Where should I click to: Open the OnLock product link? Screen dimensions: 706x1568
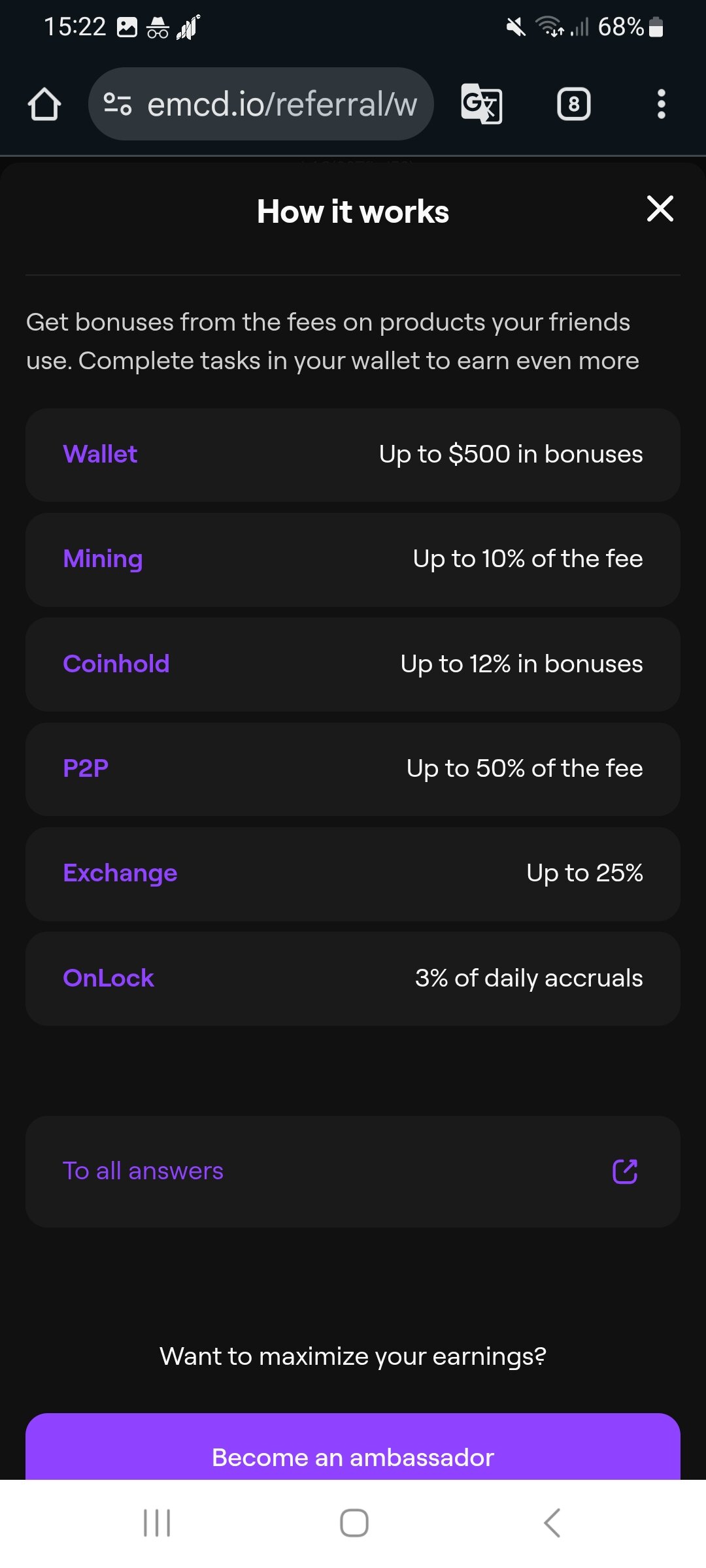pyautogui.click(x=109, y=979)
